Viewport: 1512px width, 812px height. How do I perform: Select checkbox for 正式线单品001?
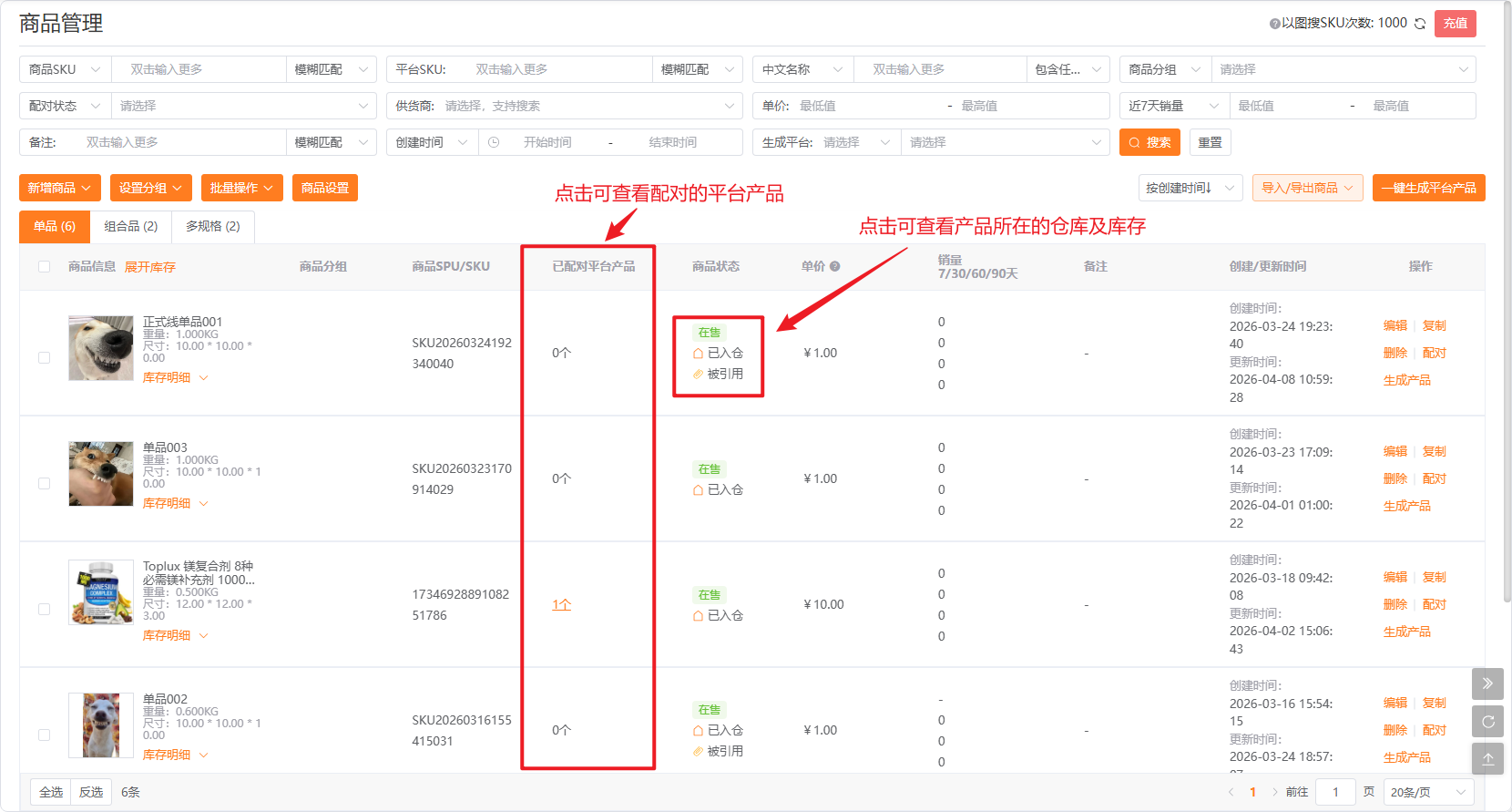[44, 357]
